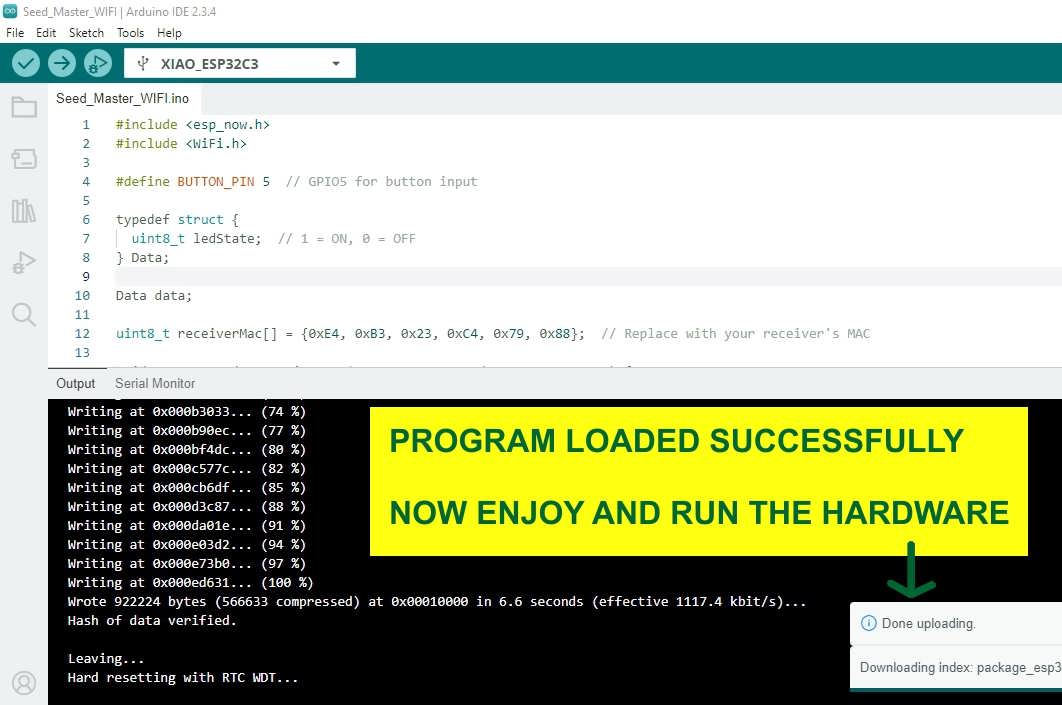Click the Verify checkmark button
The width and height of the screenshot is (1062, 705).
coord(26,64)
